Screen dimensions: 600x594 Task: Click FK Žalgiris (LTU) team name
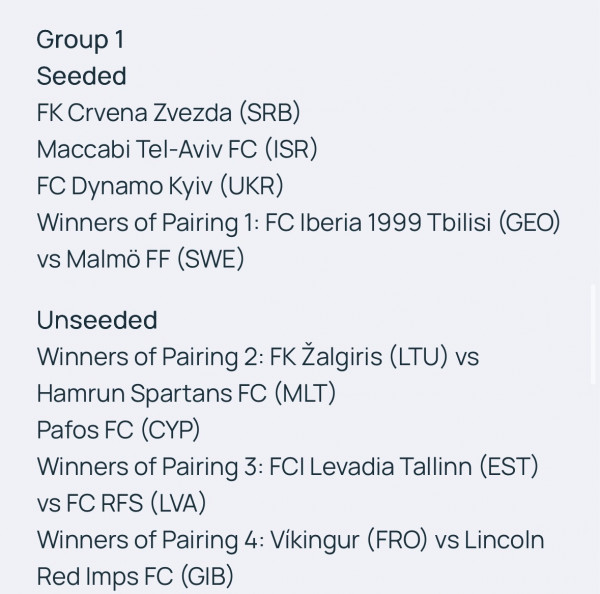click(359, 357)
